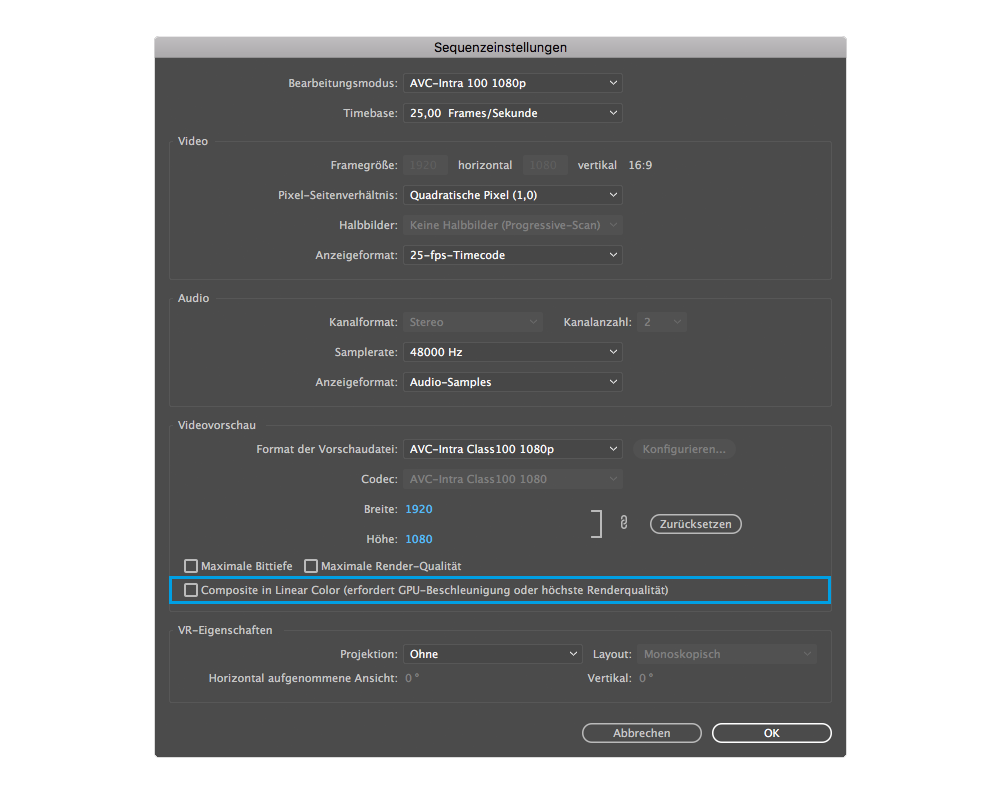This screenshot has height=800, width=1000.
Task: Click the Horizontal aufgenommene Ansicht value
Action: pyautogui.click(x=412, y=678)
